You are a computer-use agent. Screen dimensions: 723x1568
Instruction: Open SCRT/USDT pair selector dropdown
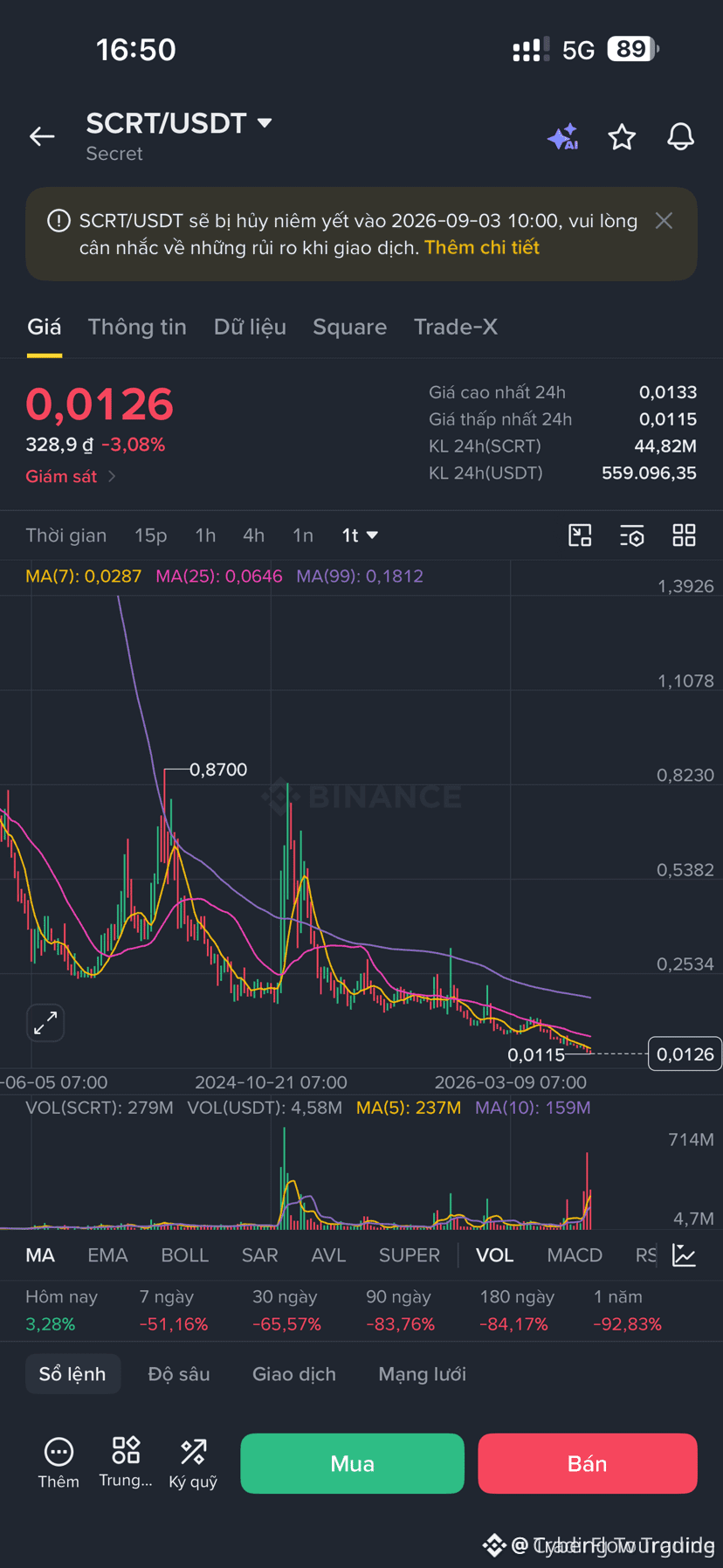click(x=179, y=123)
